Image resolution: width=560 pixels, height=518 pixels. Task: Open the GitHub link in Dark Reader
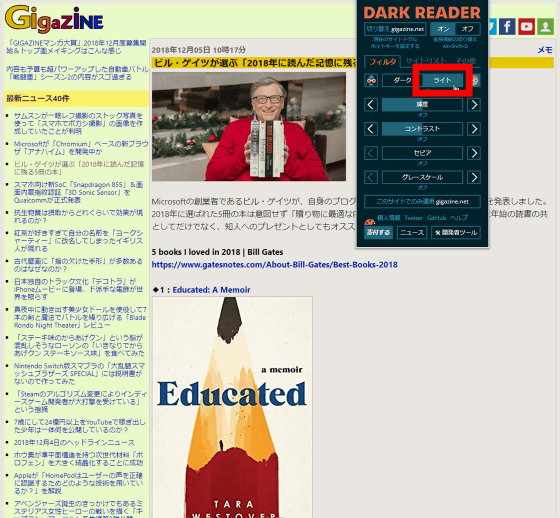(x=436, y=218)
